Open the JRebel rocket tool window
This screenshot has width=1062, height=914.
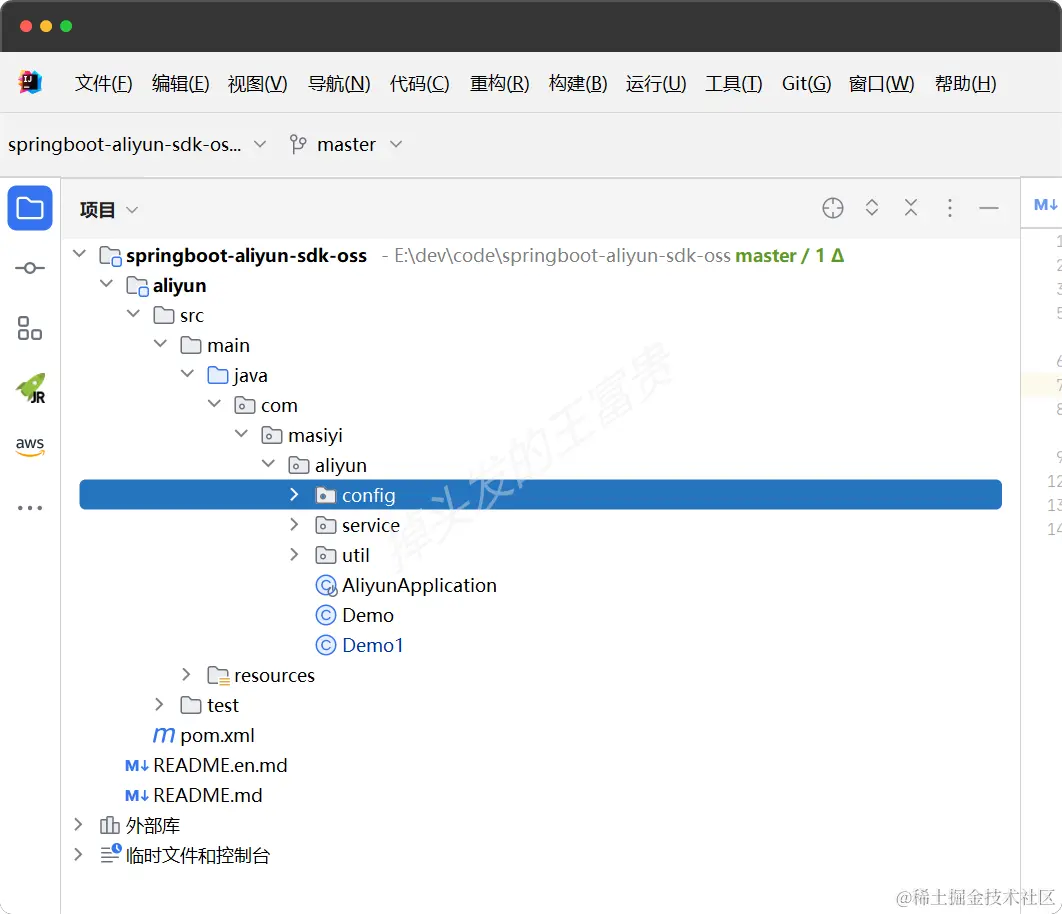pos(30,388)
